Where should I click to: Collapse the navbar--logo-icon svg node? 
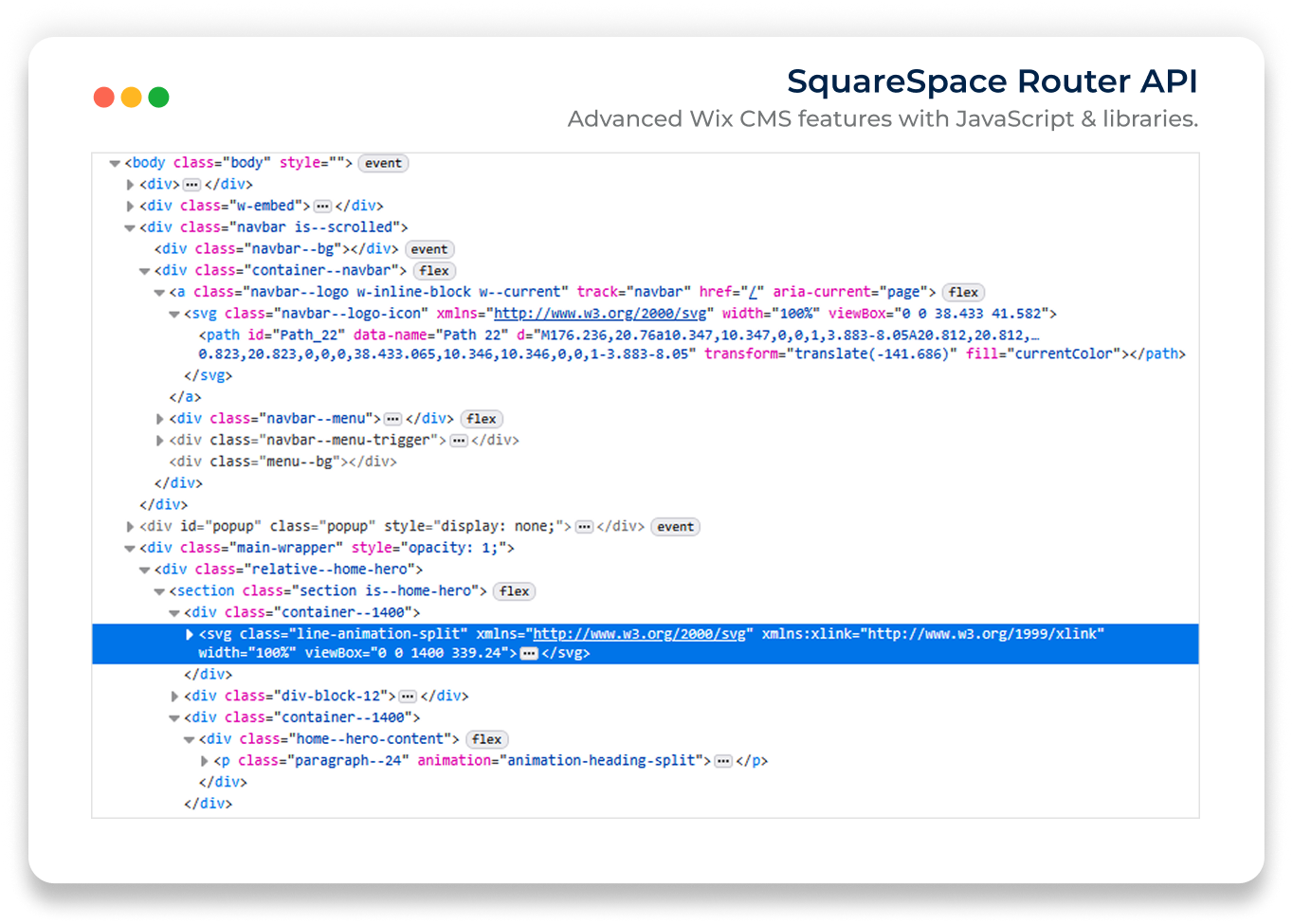tap(174, 314)
